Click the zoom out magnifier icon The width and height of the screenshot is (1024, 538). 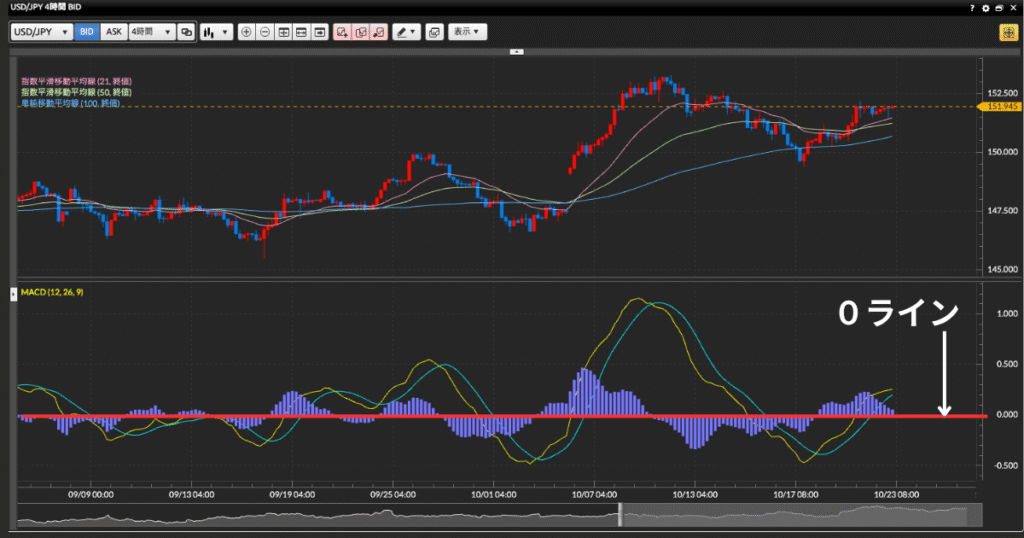pos(265,32)
